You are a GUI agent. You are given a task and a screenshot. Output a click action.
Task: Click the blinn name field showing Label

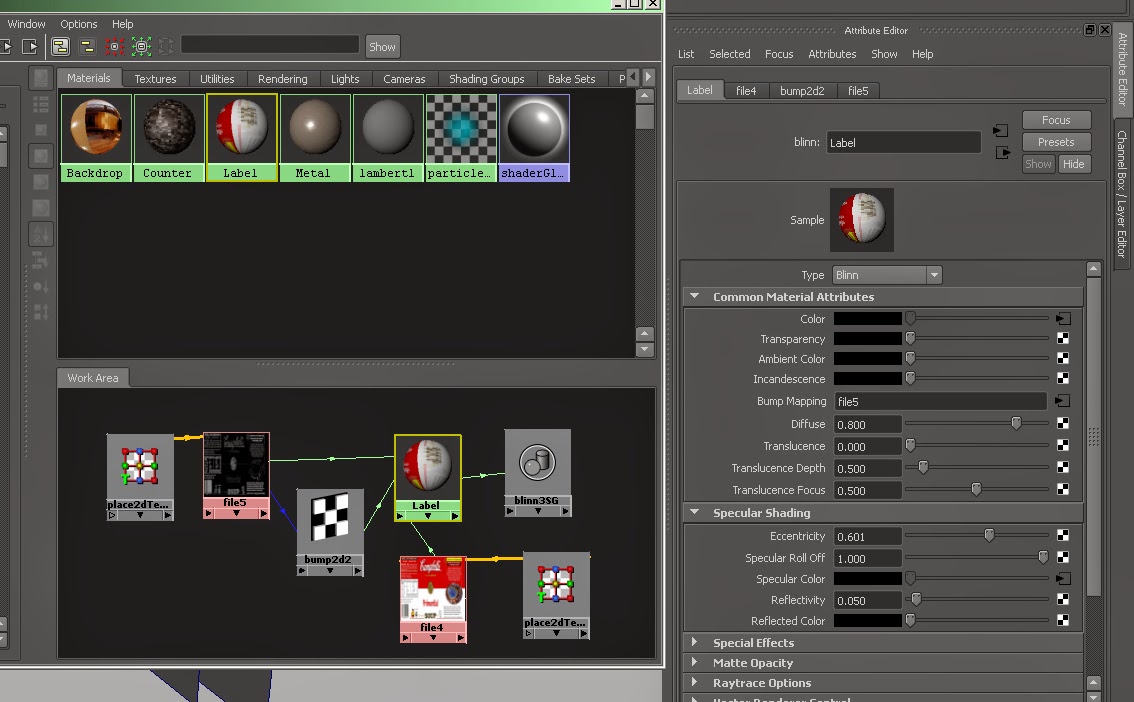[x=902, y=141]
